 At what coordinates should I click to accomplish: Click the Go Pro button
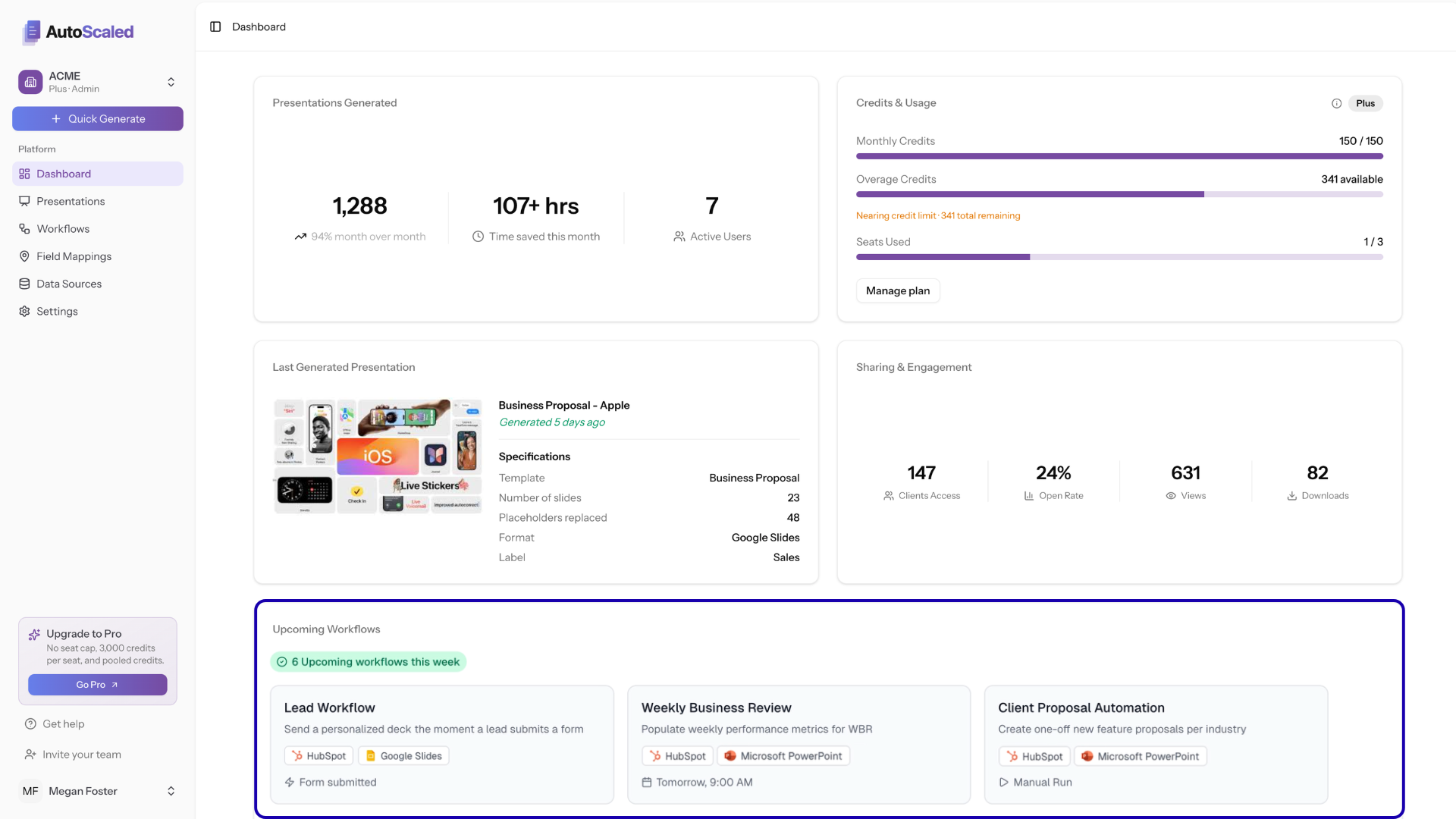[x=98, y=685]
